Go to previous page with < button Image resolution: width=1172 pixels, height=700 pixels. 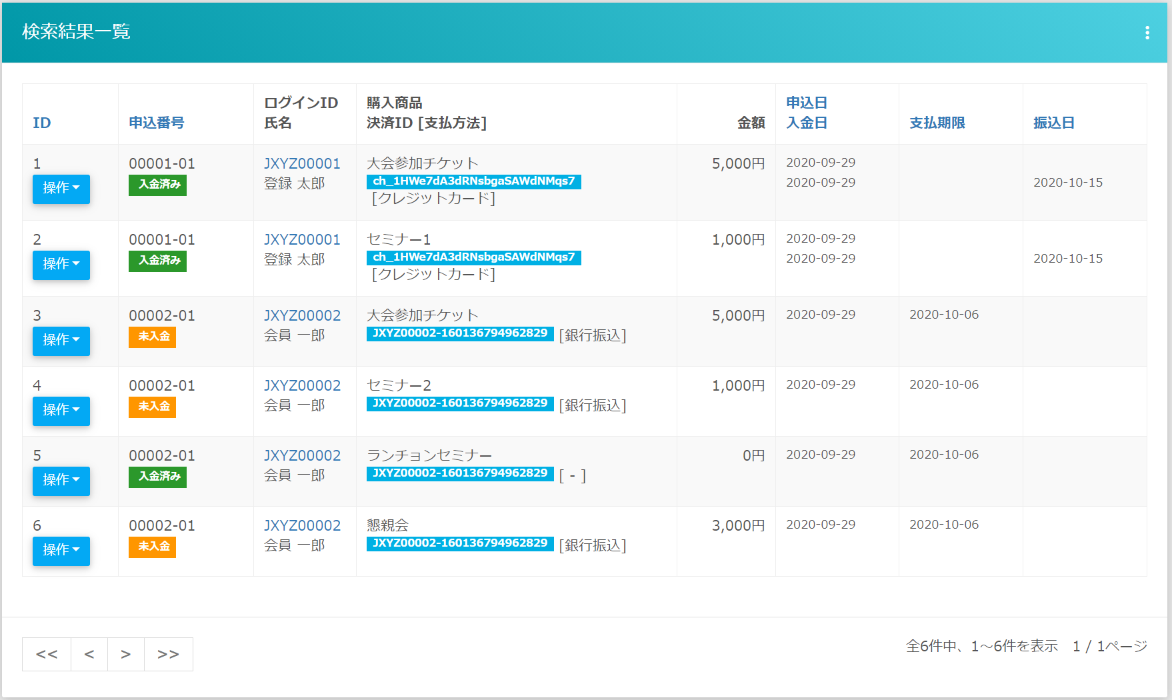click(x=89, y=654)
